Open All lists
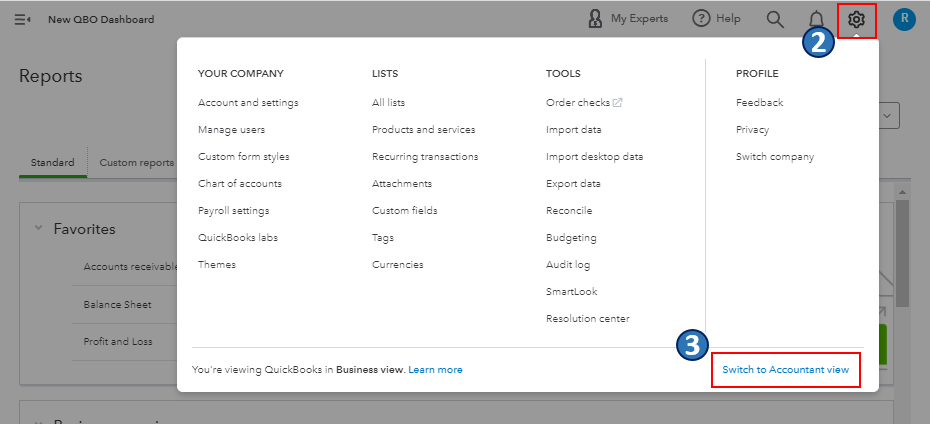The height and width of the screenshot is (424, 930). click(x=388, y=103)
